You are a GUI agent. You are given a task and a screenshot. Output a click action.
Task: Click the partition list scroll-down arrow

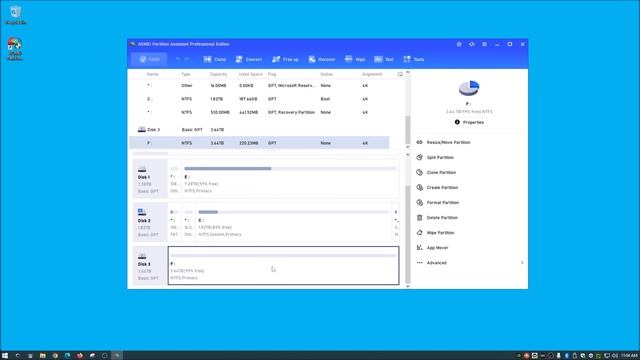[407, 147]
